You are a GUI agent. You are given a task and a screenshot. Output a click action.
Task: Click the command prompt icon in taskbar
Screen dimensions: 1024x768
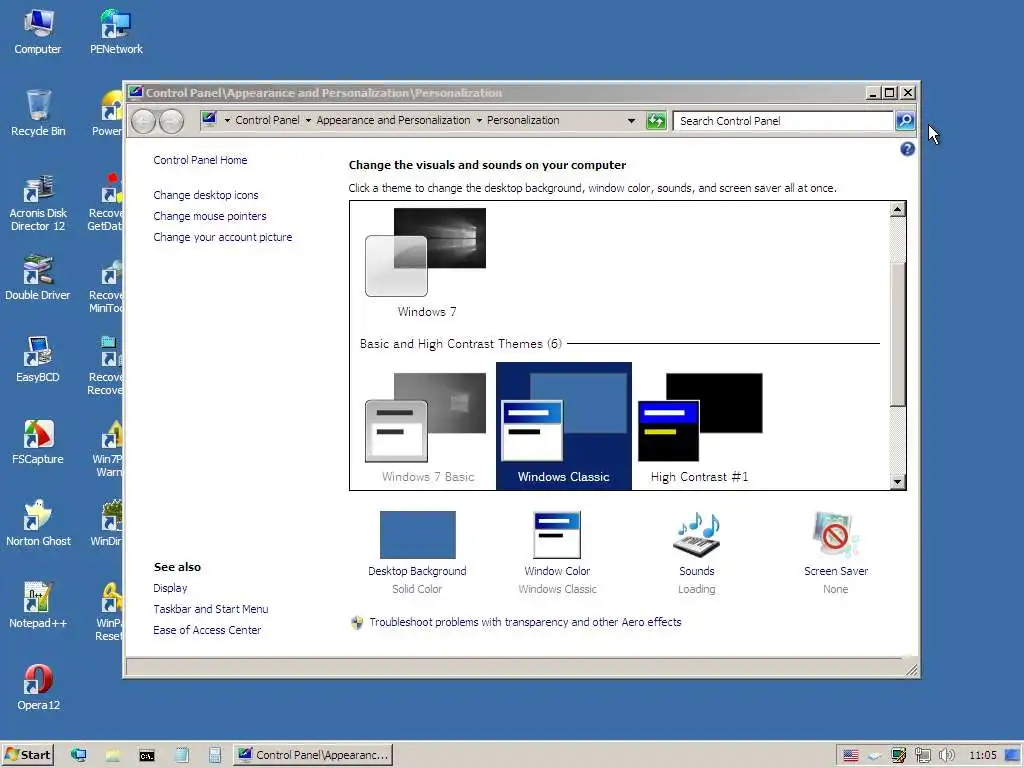tap(147, 756)
